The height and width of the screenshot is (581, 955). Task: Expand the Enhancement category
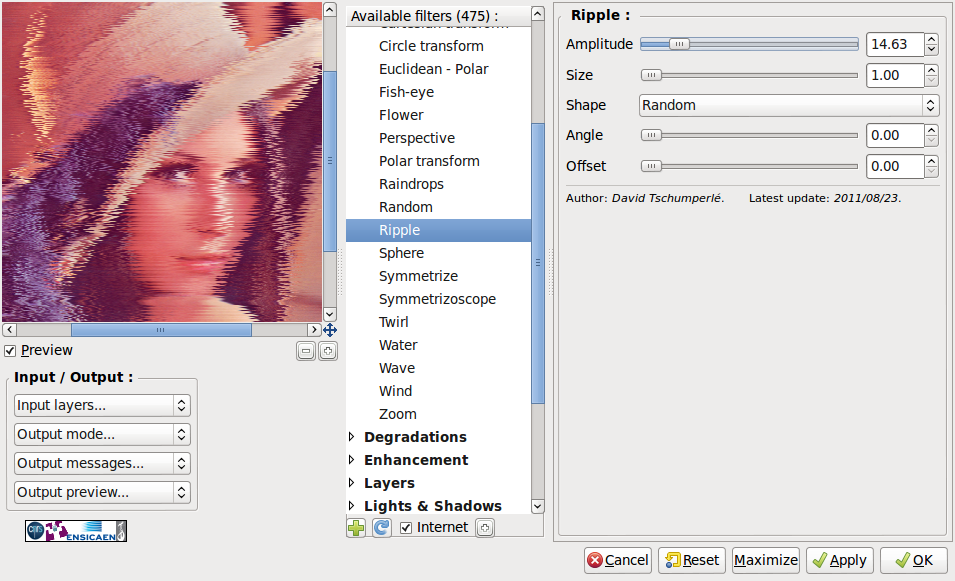(351, 460)
